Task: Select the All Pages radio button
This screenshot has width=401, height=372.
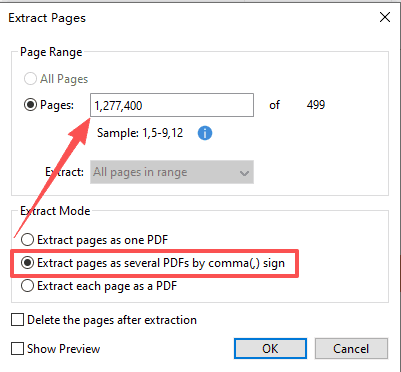Action: click(x=30, y=79)
